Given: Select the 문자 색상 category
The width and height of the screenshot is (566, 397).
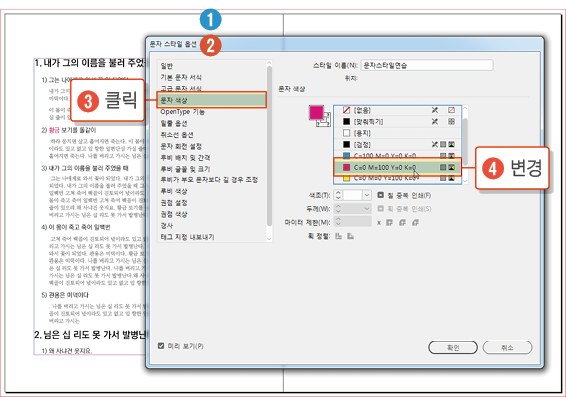Looking at the screenshot, I should 212,100.
